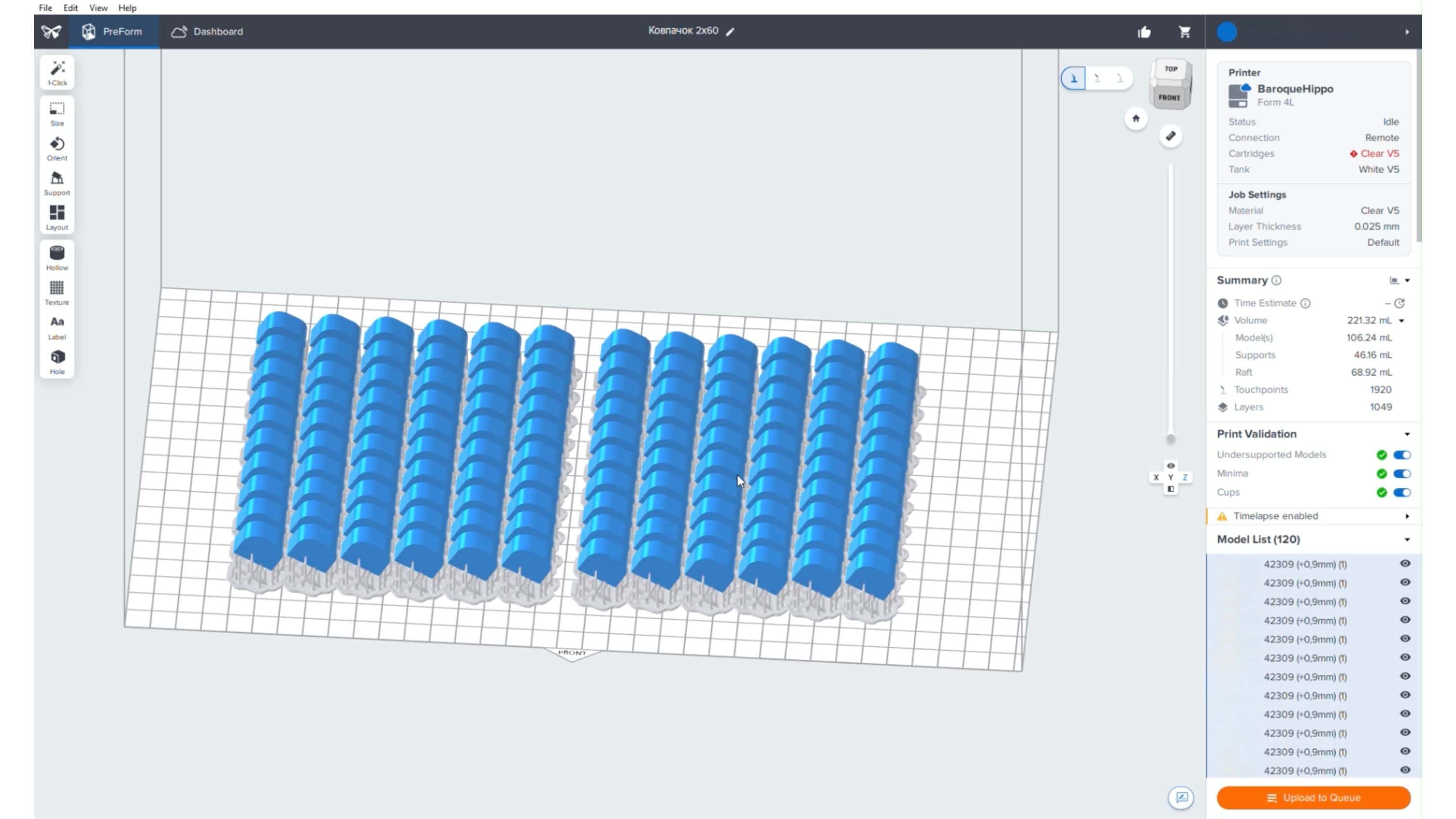
Task: Open the Summary info icon
Action: tap(1276, 280)
